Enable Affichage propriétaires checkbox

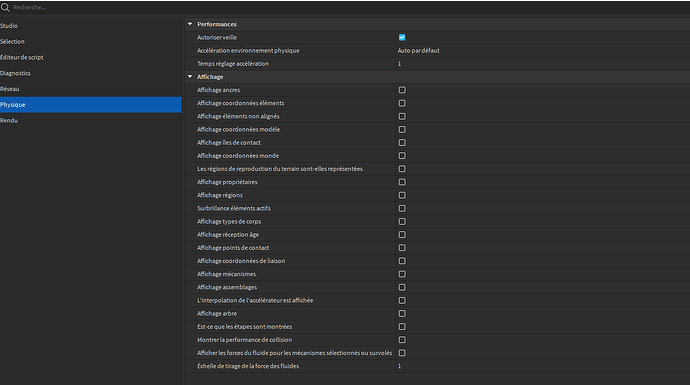402,182
